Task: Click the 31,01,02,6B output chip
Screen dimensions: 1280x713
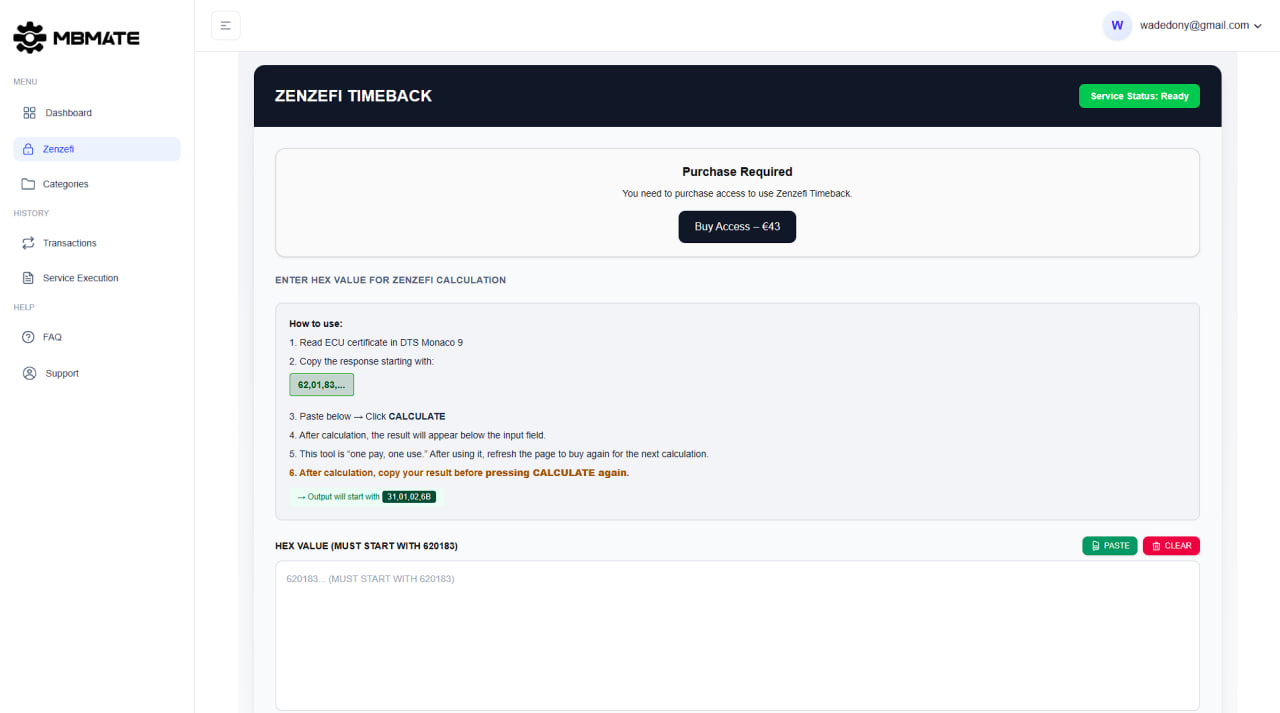Action: pyautogui.click(x=409, y=496)
